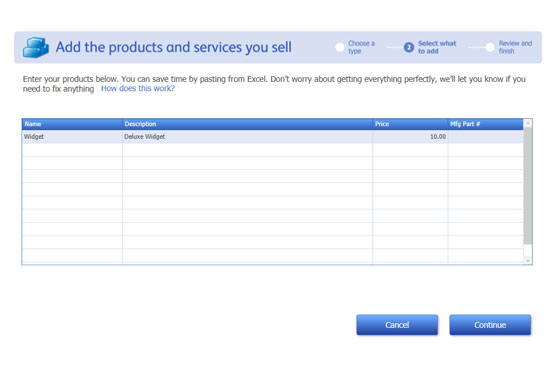The image size is (556, 377).
Task: Click the products boxes icon in header
Action: [36, 47]
